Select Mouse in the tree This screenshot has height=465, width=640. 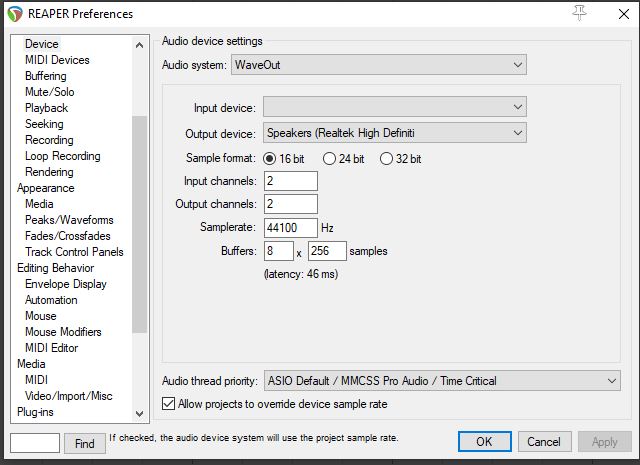pos(40,316)
